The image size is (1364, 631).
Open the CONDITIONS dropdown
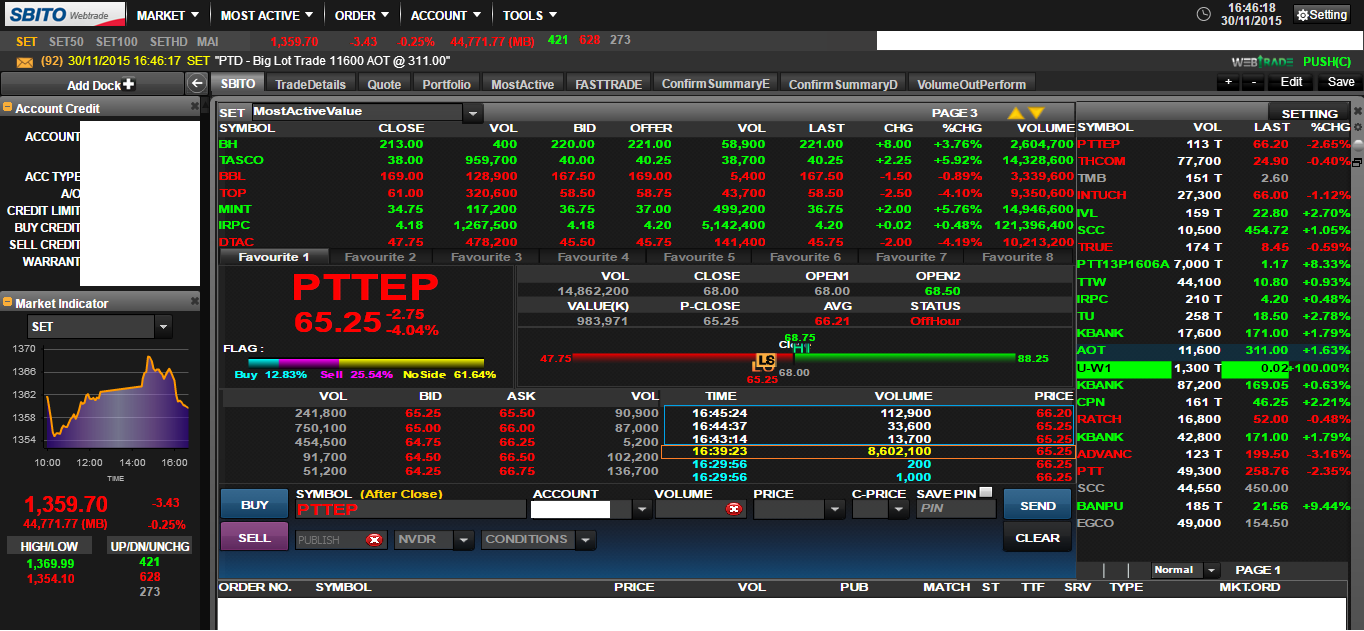(585, 540)
